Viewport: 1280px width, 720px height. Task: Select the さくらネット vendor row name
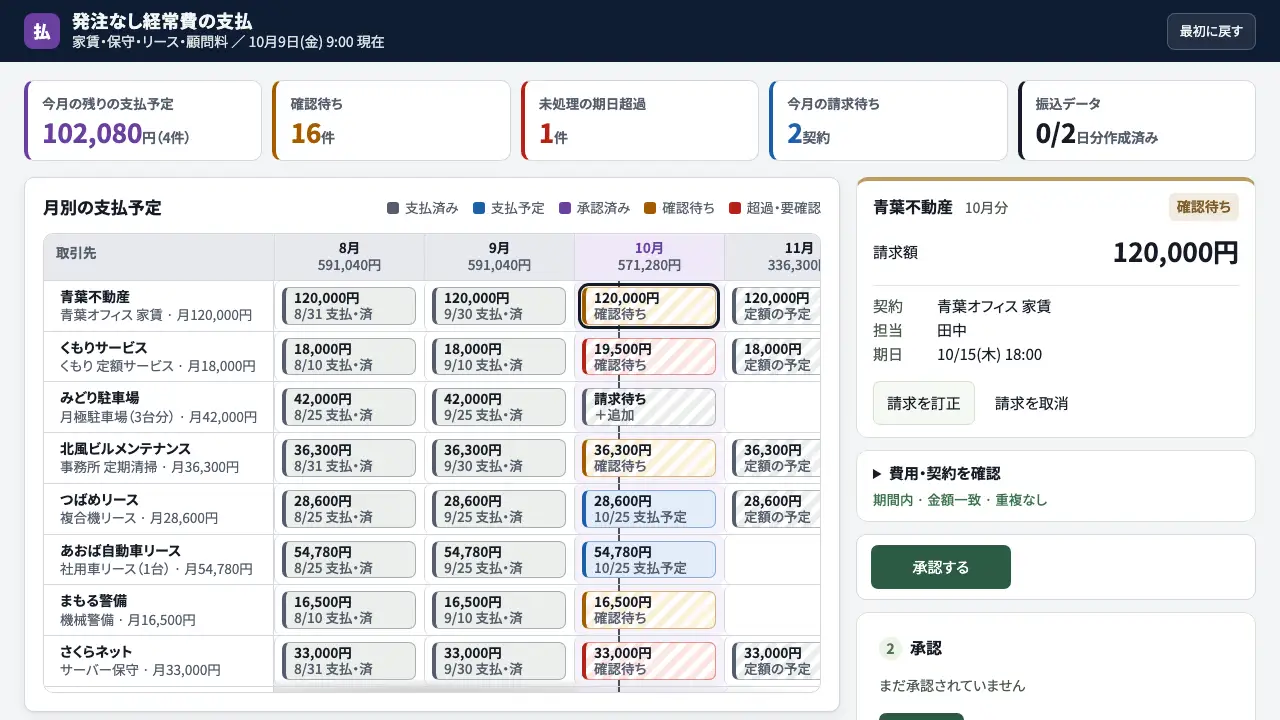[x=96, y=652]
